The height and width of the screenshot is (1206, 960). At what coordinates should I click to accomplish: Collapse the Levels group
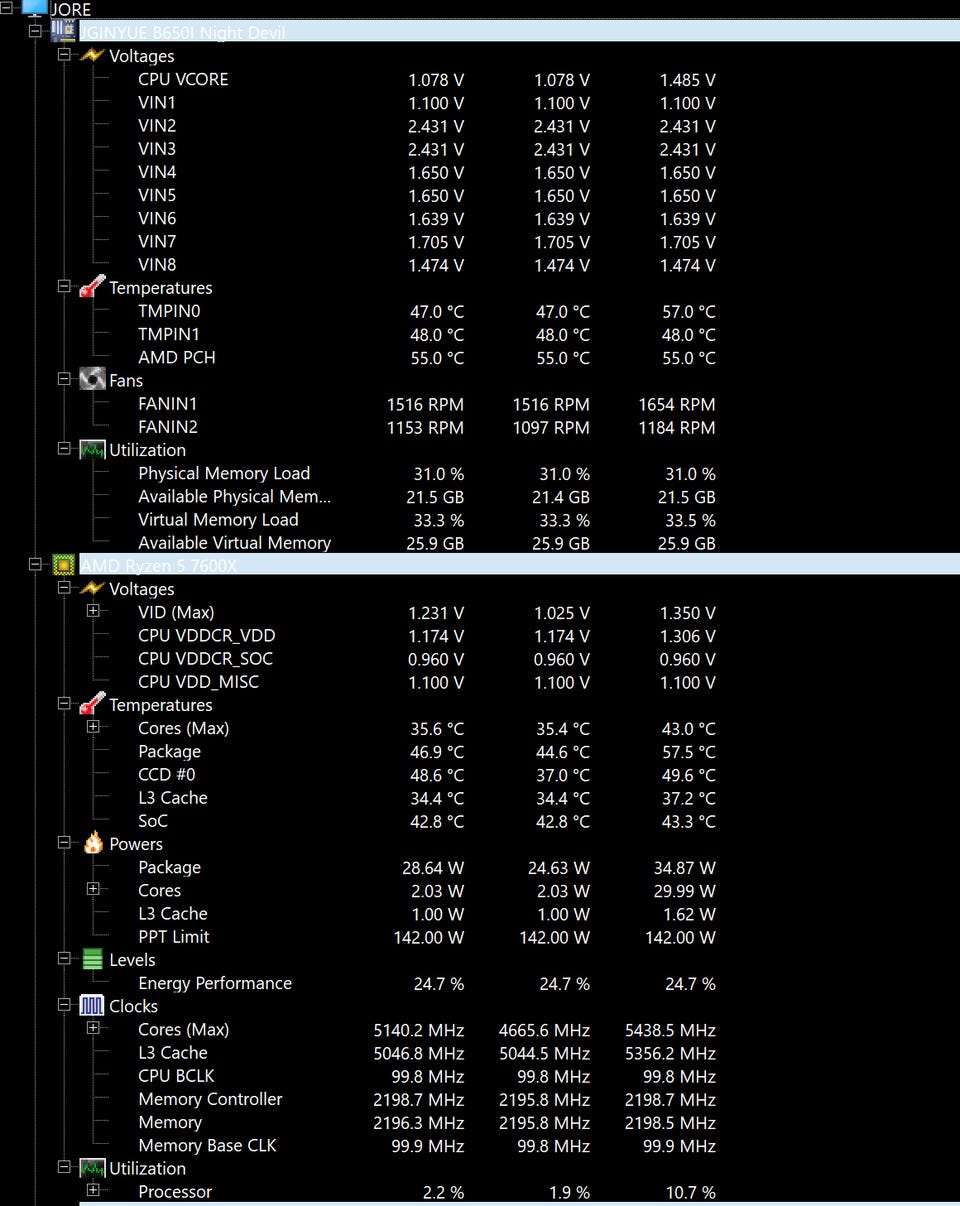tap(65, 958)
